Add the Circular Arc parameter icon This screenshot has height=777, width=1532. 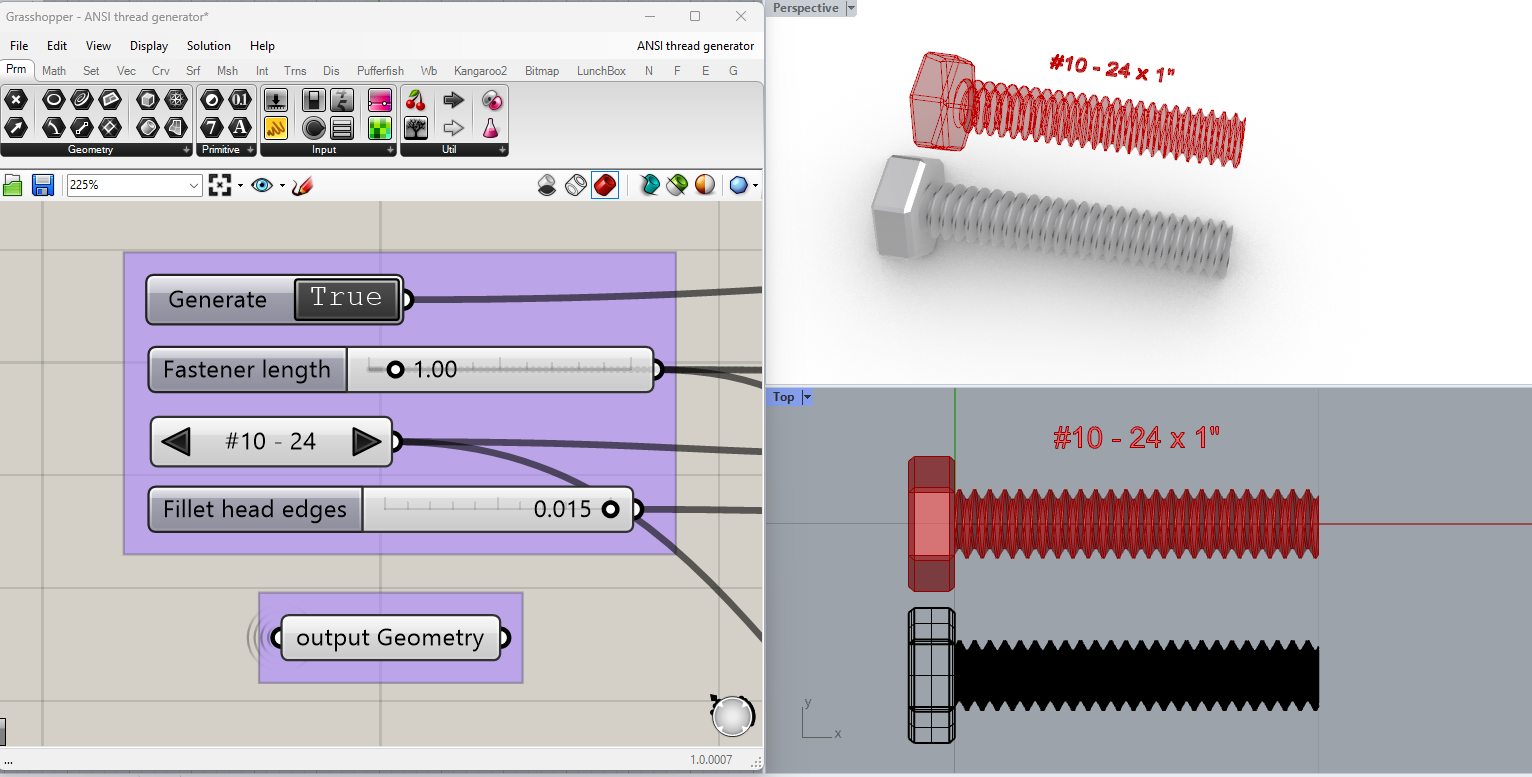click(54, 127)
